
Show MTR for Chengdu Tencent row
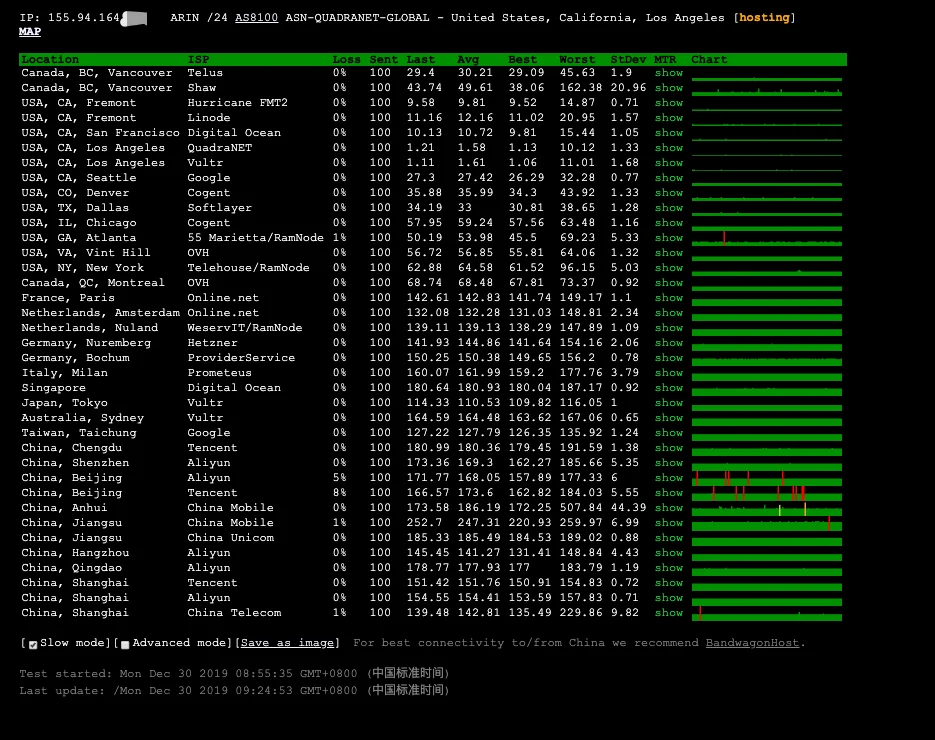click(669, 447)
